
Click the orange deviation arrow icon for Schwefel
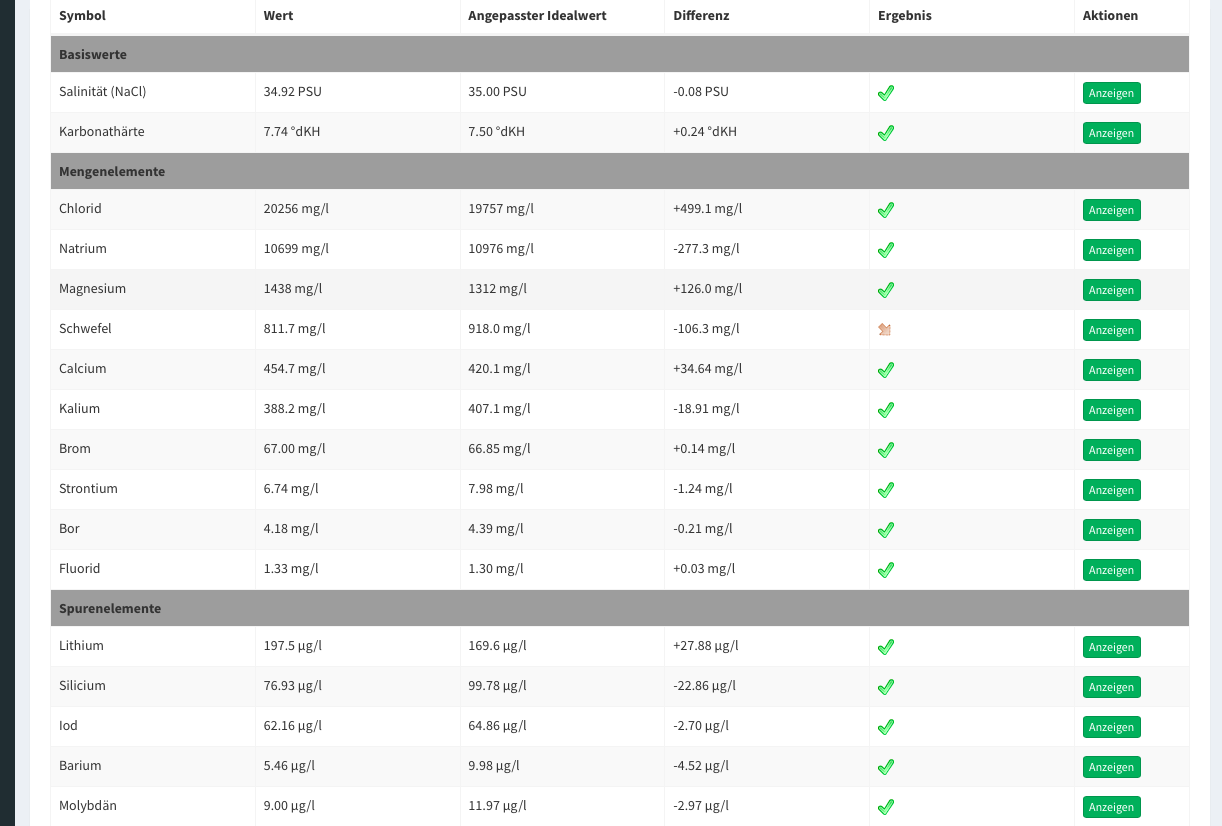[885, 329]
